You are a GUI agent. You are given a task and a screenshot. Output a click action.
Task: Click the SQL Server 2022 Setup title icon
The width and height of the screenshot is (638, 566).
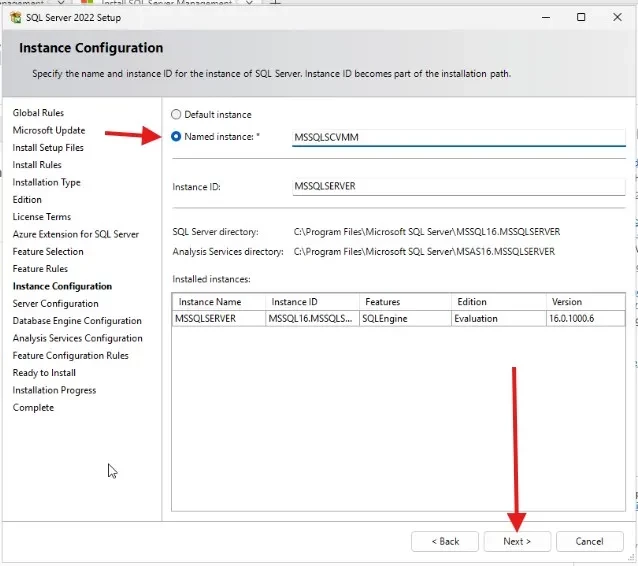tap(16, 17)
